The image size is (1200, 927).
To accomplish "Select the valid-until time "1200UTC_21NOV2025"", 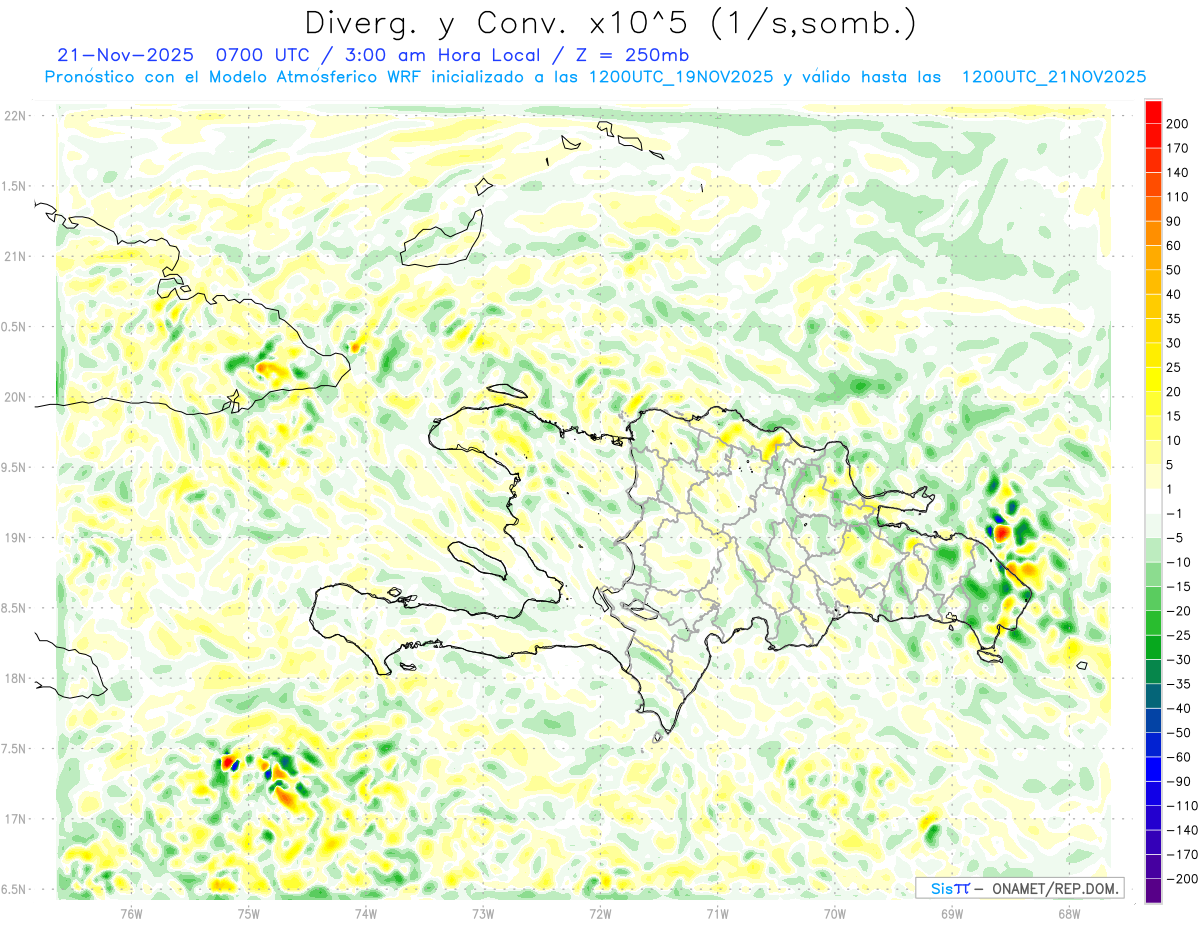I will click(x=1053, y=77).
